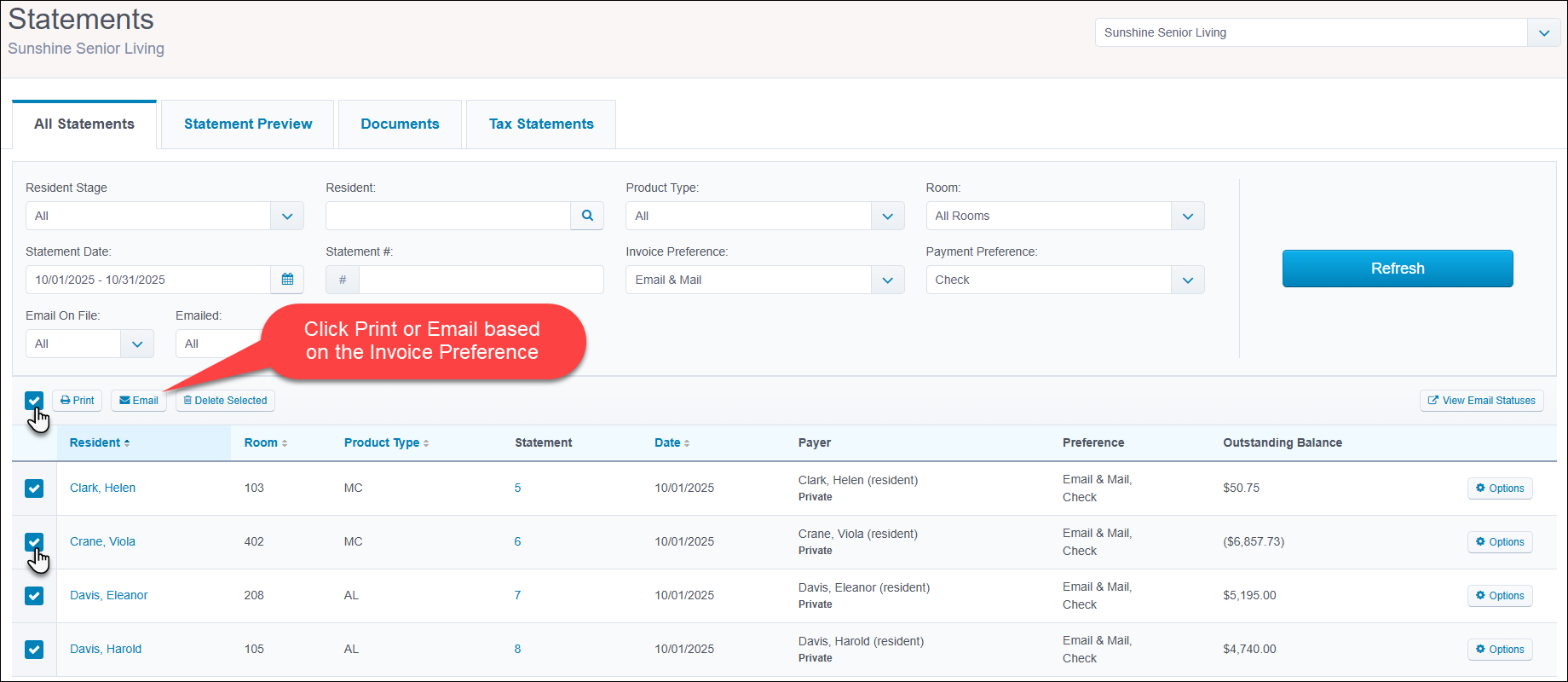The image size is (1568, 682).
Task: Click inside the Statement # field
Action: click(x=481, y=280)
